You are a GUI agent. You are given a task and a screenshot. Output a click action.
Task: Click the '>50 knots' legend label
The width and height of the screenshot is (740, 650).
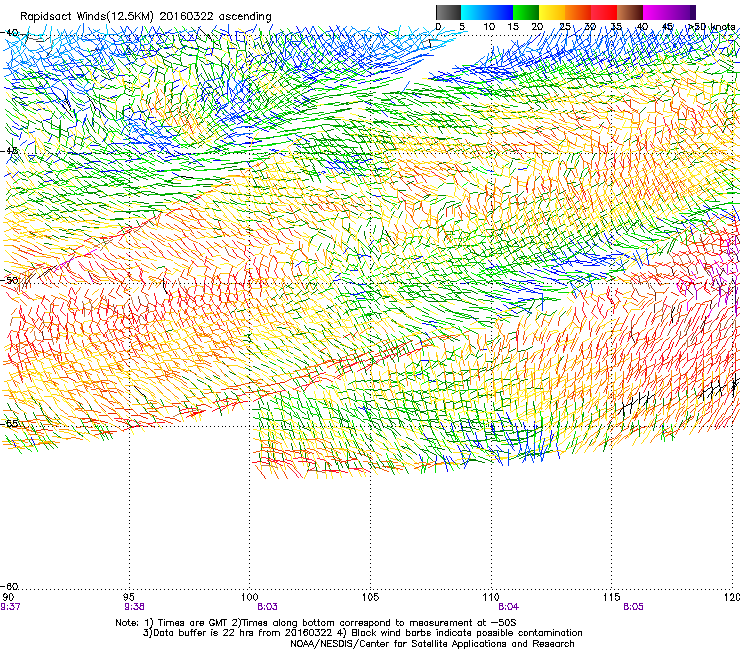711,26
